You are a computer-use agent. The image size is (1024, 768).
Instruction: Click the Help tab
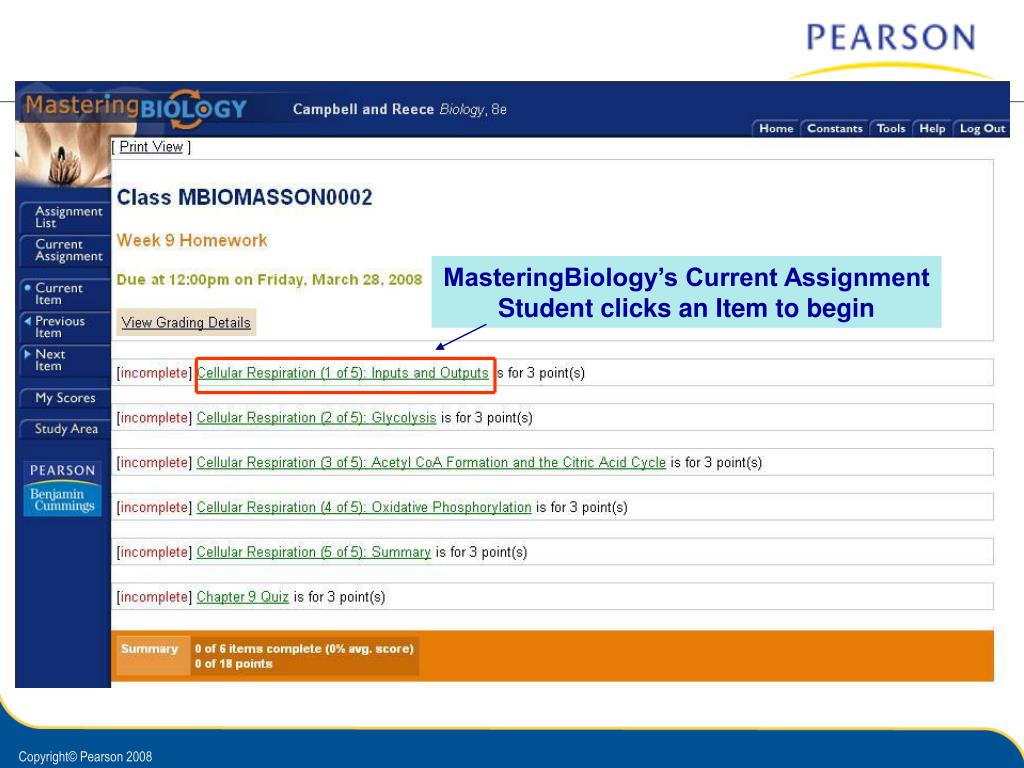coord(932,129)
